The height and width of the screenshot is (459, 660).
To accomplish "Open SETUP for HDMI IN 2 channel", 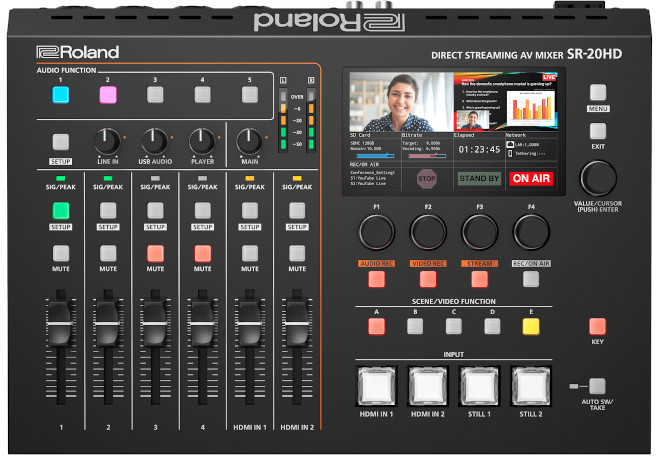I will (295, 210).
